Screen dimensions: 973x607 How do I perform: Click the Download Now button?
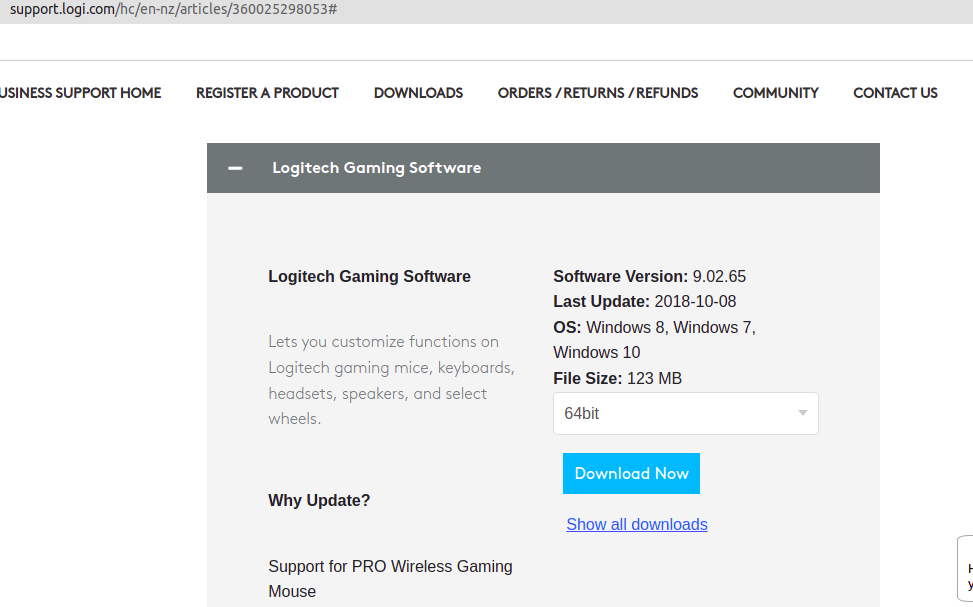(631, 473)
